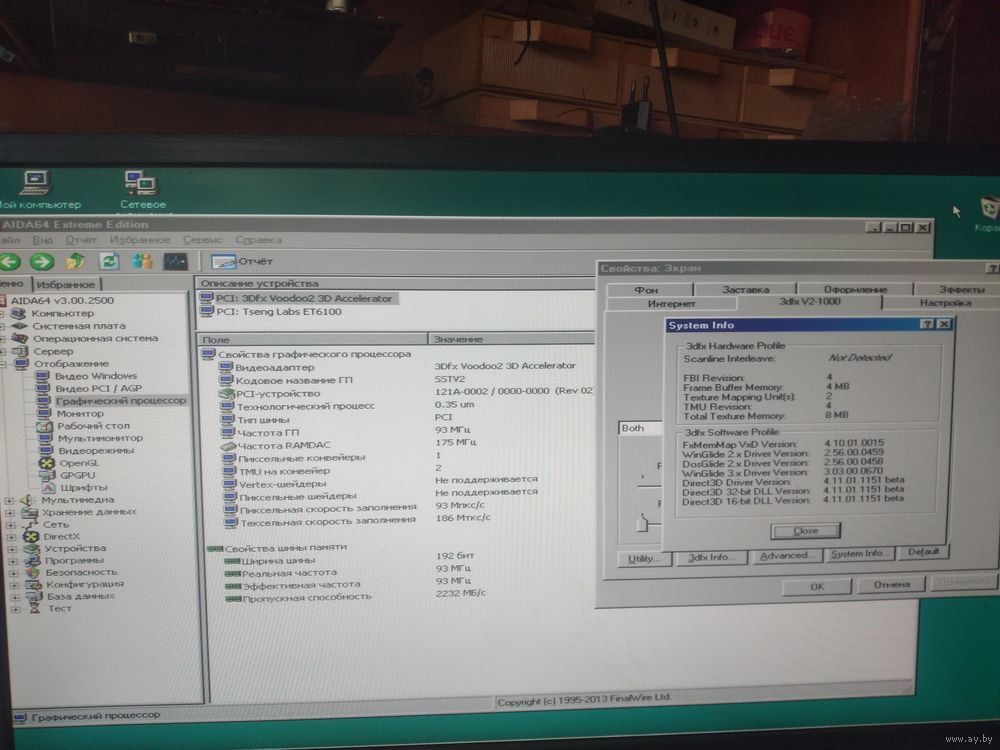Select OpenGL tree item
The width and height of the screenshot is (1000, 750).
(78, 463)
